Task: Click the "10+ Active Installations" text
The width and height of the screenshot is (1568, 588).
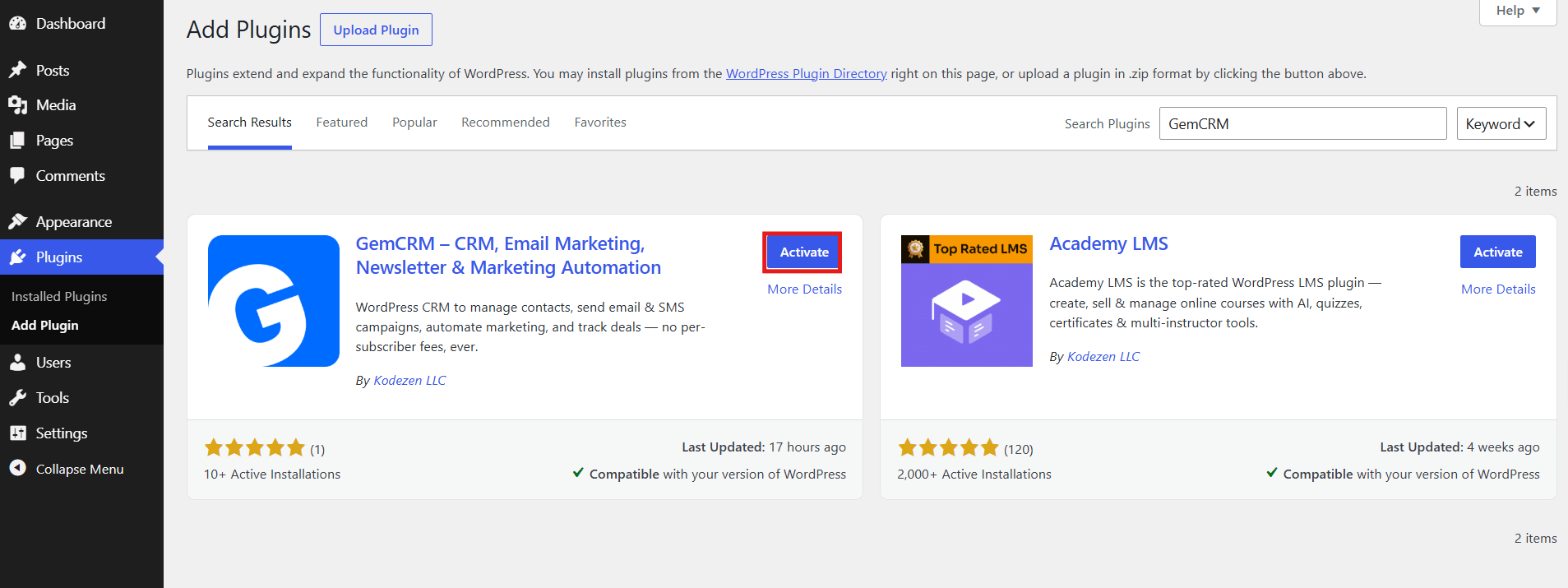Action: tap(272, 475)
